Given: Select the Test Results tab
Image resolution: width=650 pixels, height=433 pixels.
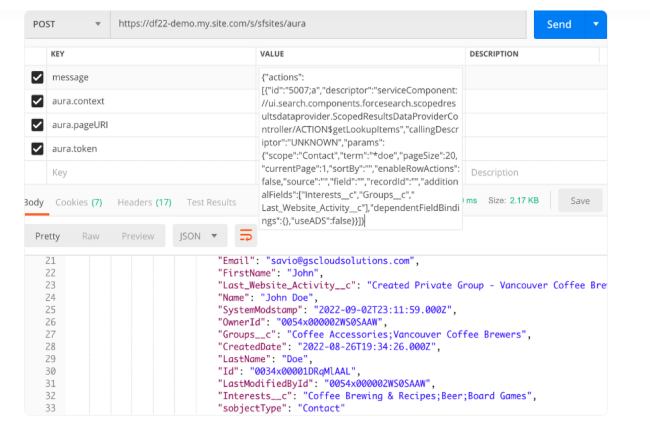Looking at the screenshot, I should pos(211,202).
